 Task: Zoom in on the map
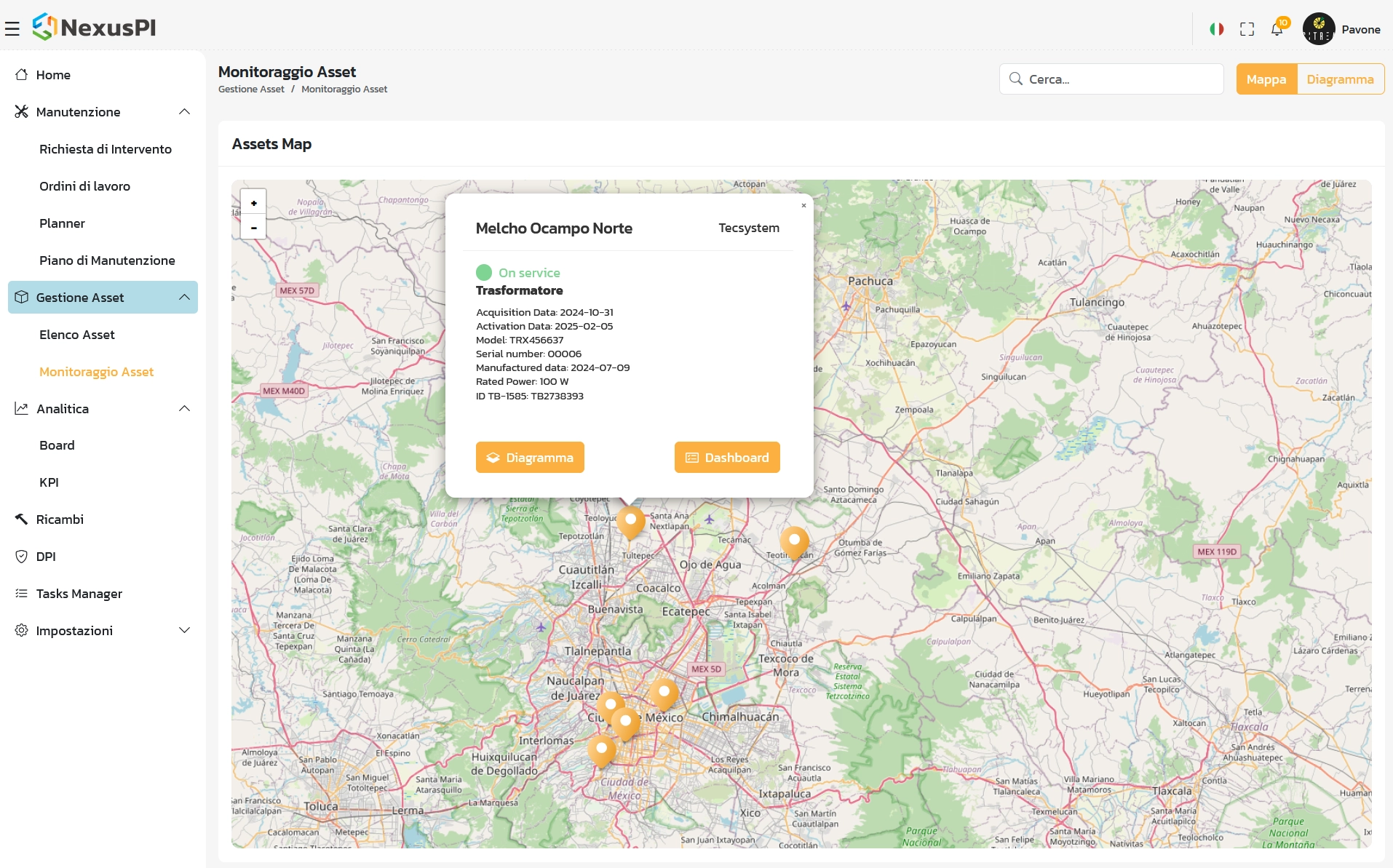coord(253,202)
